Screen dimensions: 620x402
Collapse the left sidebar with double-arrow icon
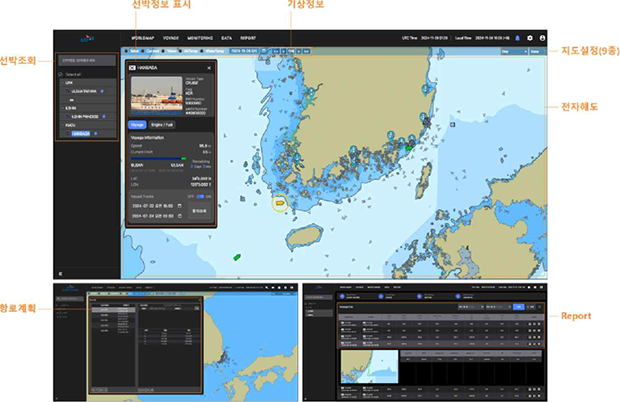[60, 272]
